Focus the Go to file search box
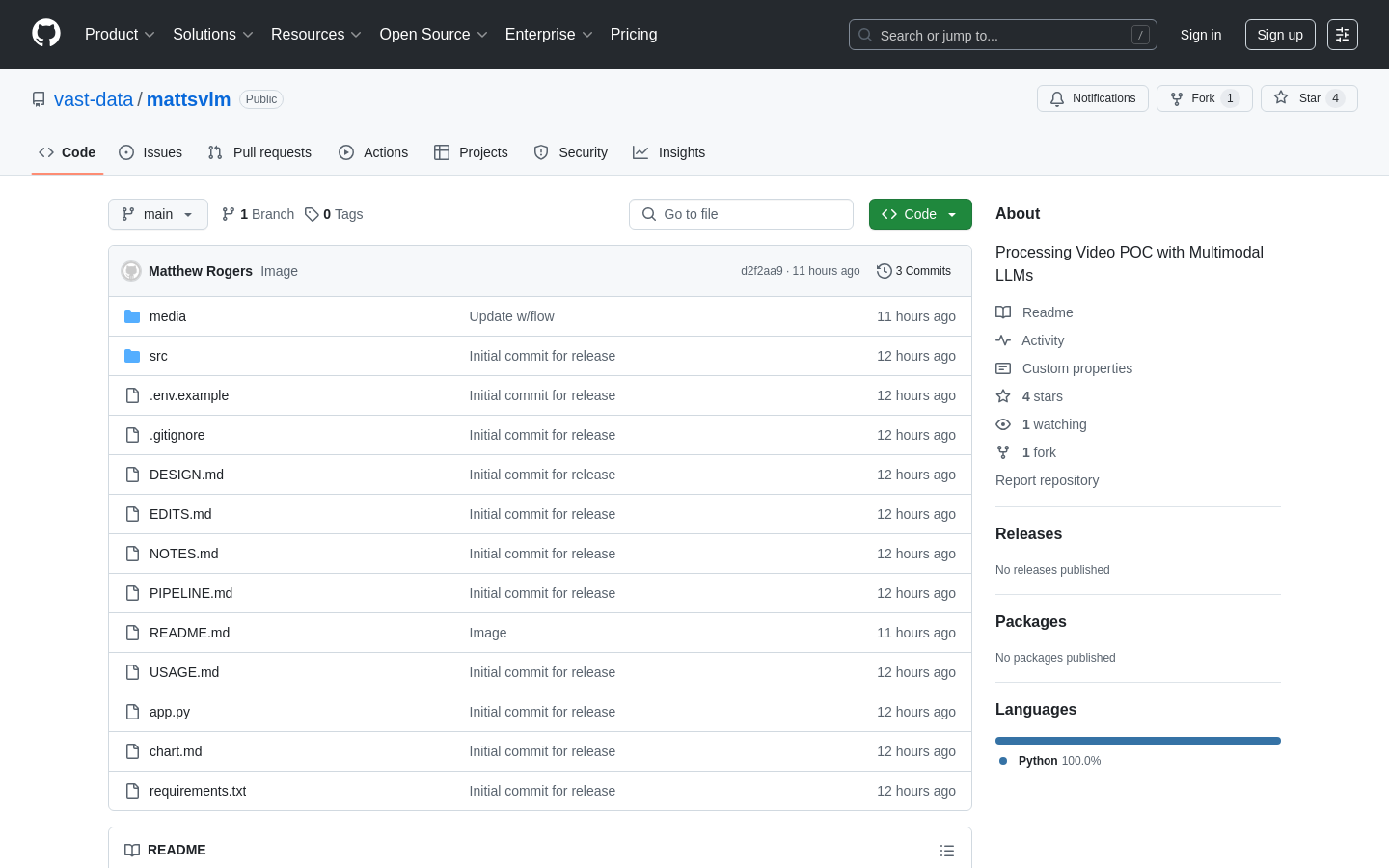 tap(741, 214)
